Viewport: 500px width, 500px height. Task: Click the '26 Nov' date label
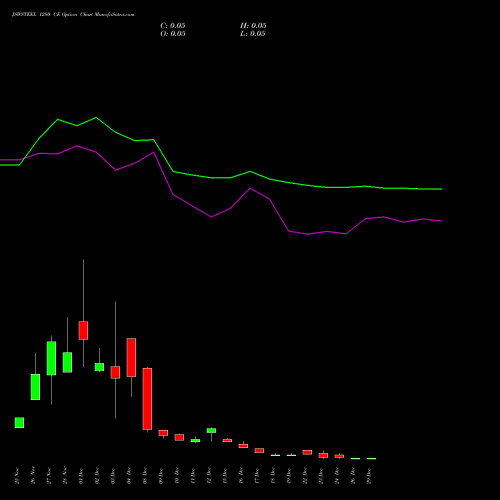coord(33,476)
